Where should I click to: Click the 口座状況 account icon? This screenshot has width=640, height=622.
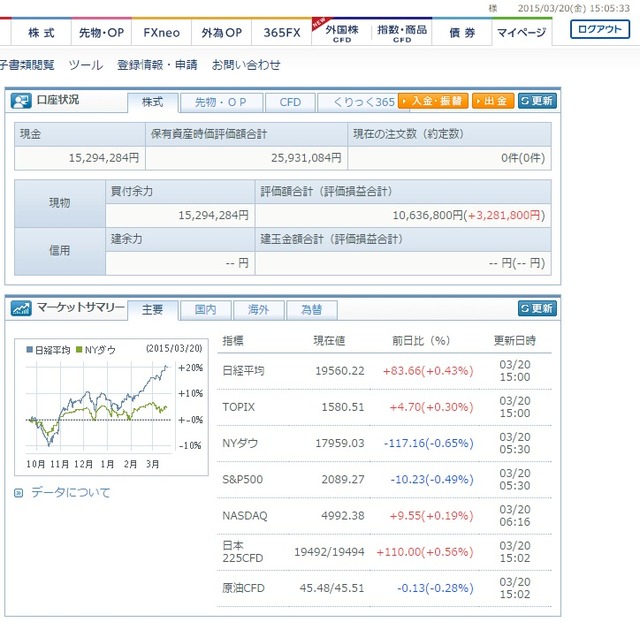tap(21, 100)
